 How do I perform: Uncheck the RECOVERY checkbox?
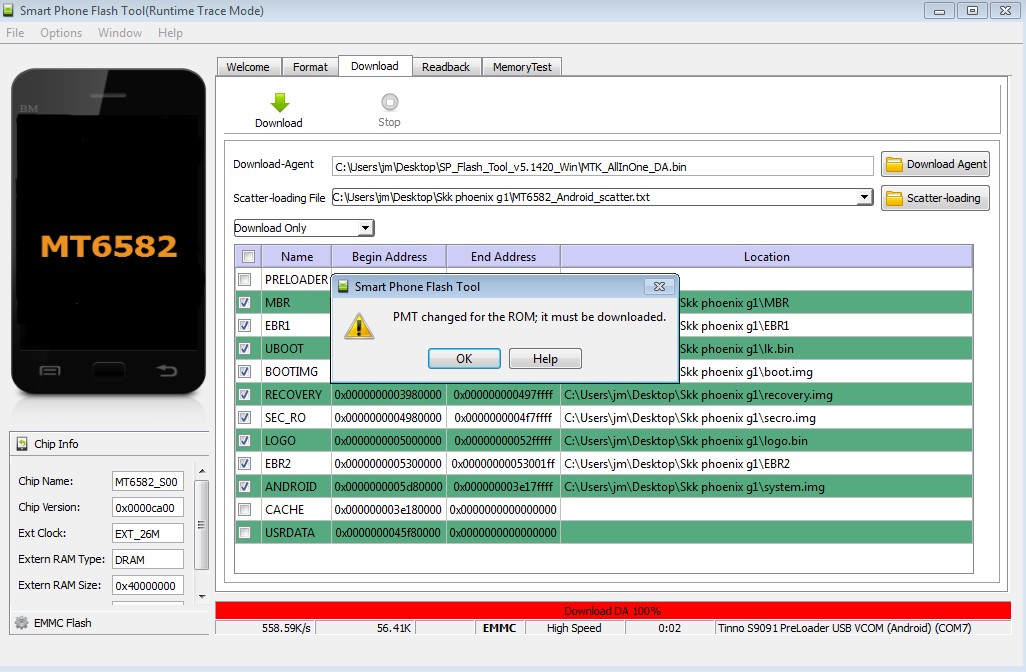[245, 395]
